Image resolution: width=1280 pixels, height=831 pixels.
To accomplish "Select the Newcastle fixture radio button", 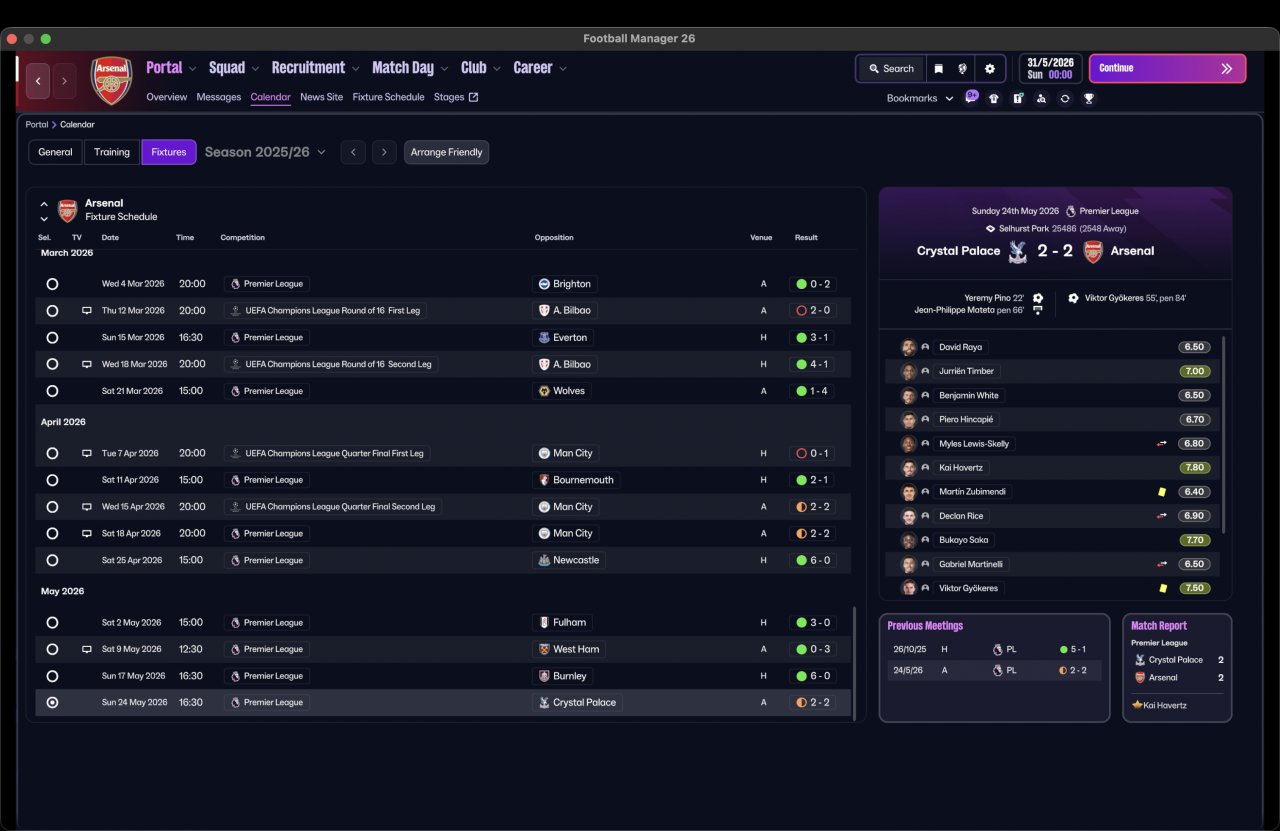I will coord(52,560).
